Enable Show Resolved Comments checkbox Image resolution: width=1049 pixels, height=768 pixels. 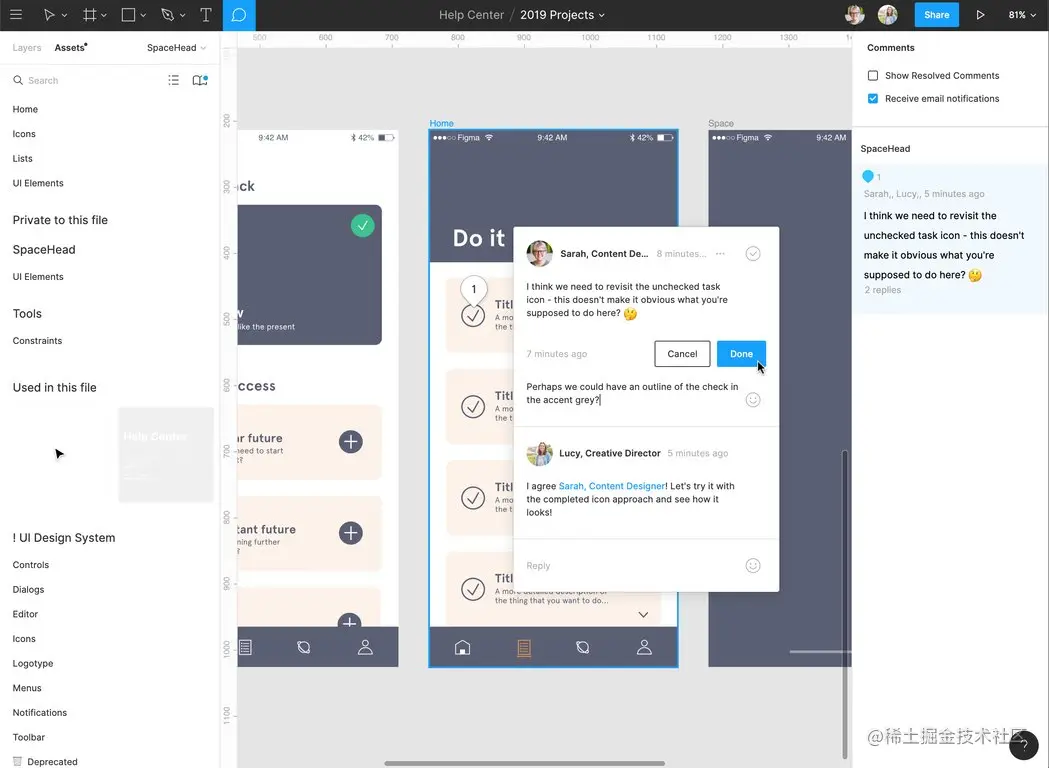click(872, 76)
